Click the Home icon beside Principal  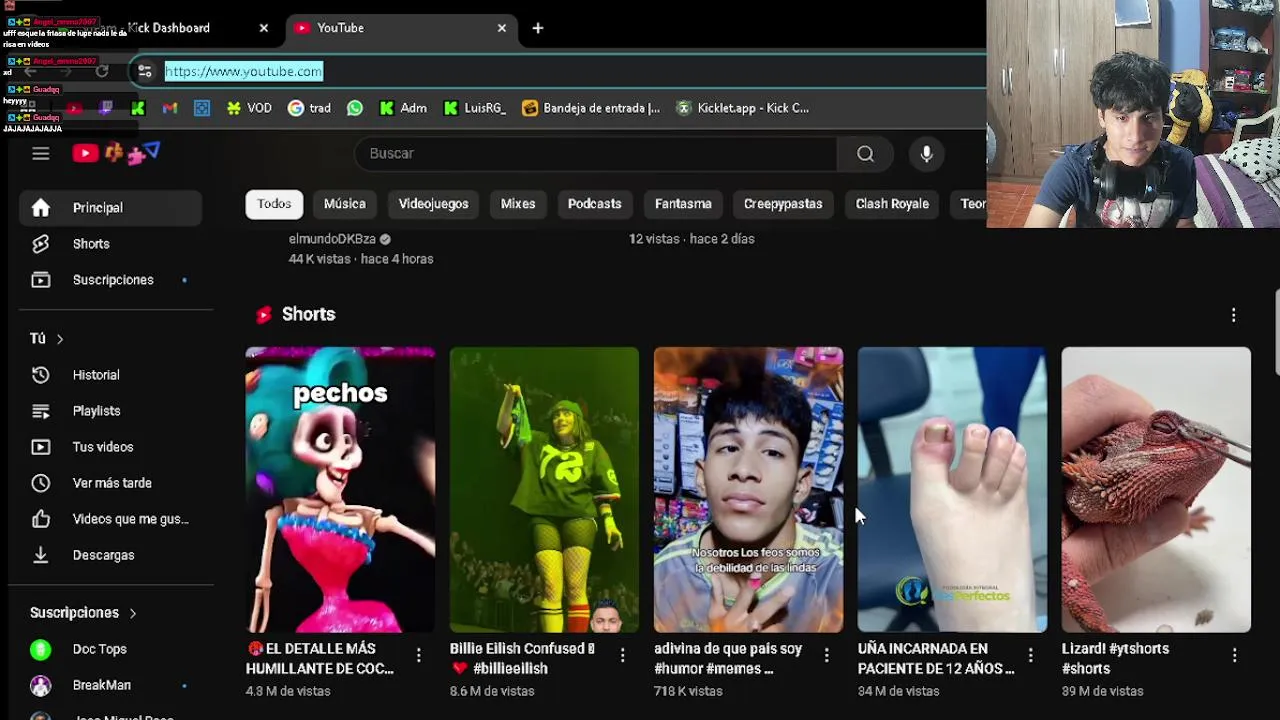pyautogui.click(x=40, y=208)
